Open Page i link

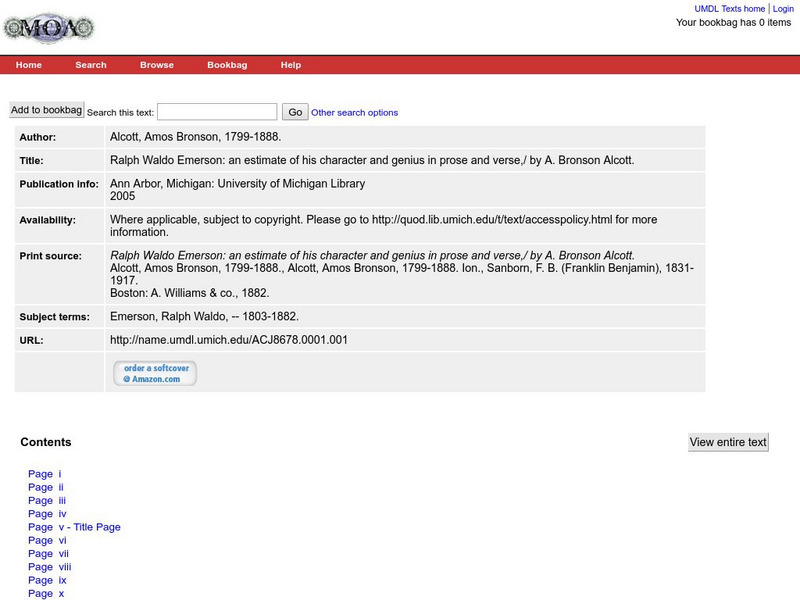pos(44,474)
